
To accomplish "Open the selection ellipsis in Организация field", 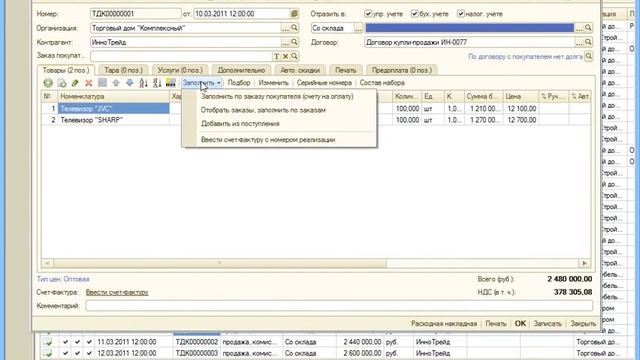I will (285, 28).
